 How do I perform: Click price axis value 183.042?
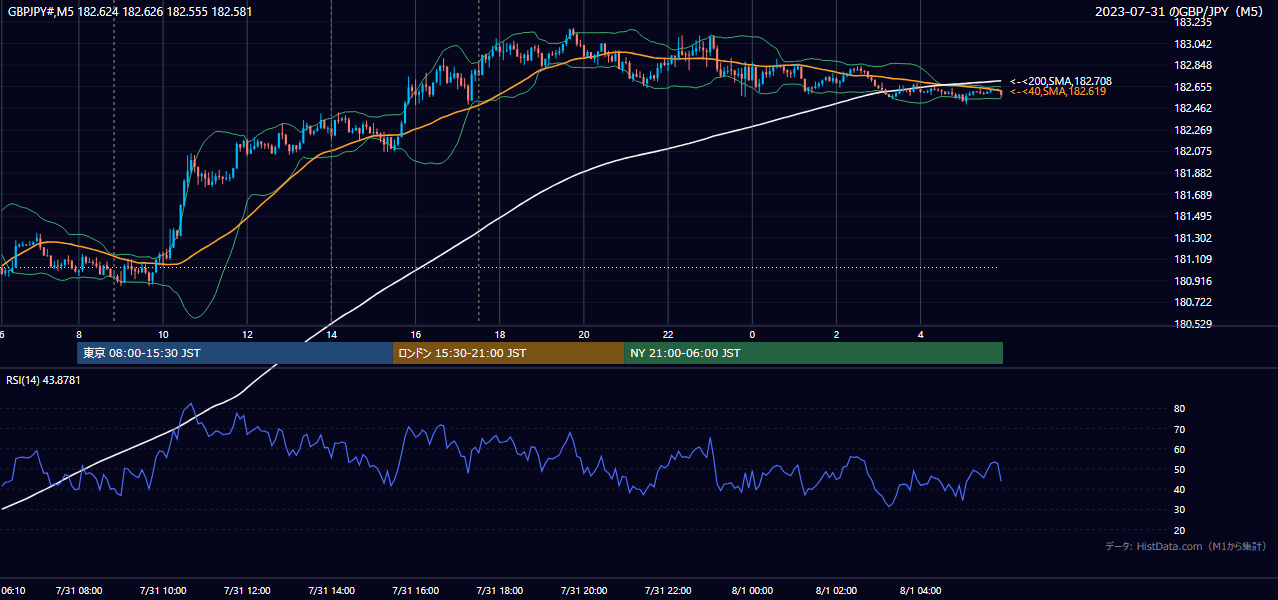[1192, 44]
